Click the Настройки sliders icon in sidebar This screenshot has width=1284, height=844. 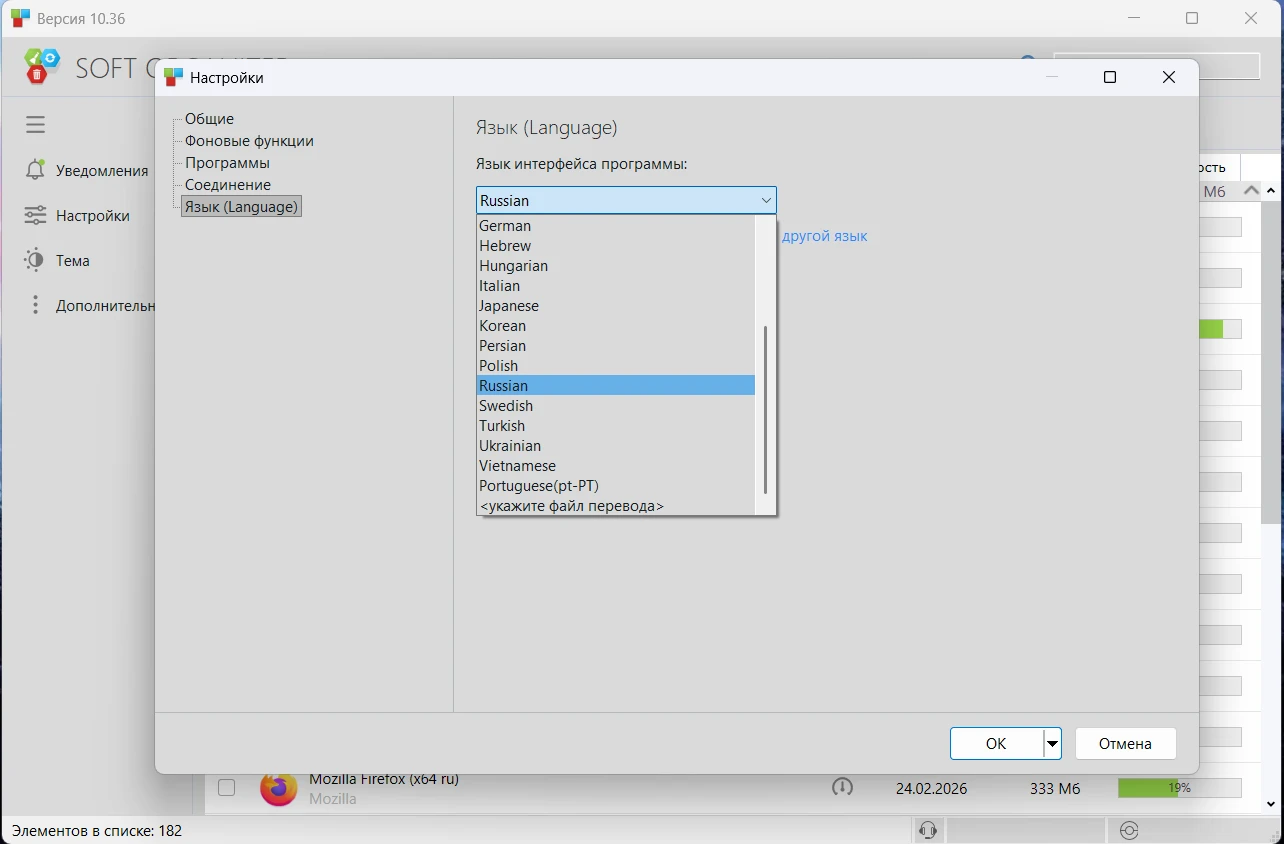(36, 215)
